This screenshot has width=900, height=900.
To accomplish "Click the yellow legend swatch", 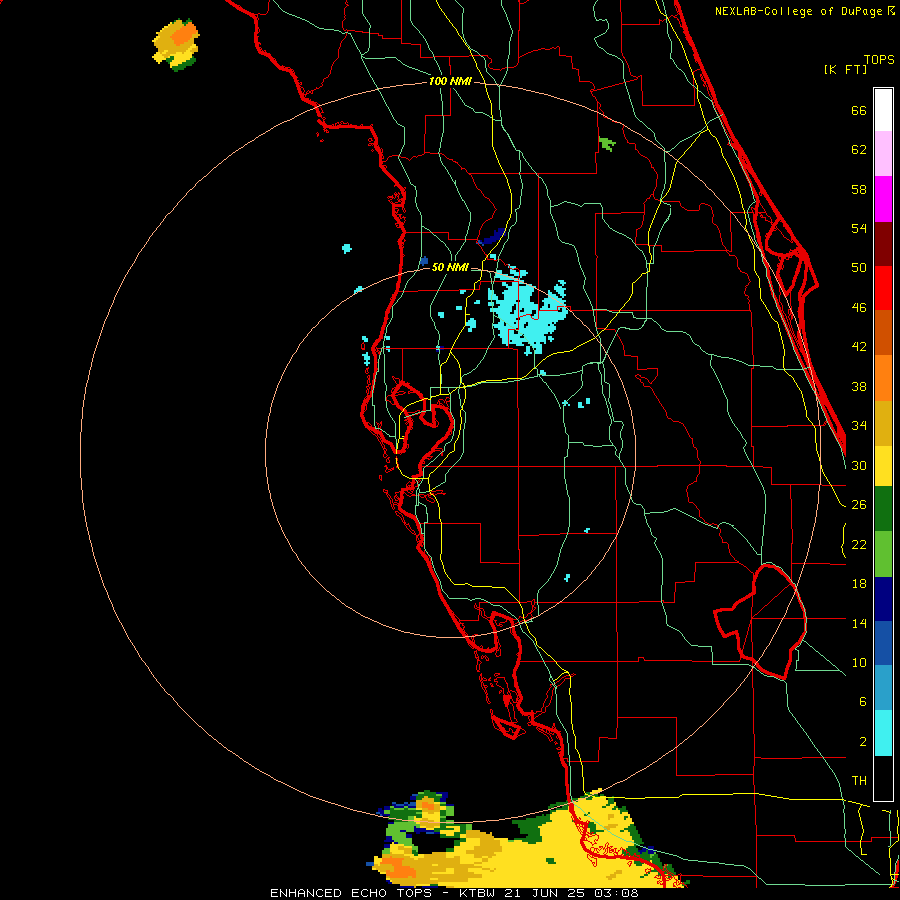I will tap(883, 466).
